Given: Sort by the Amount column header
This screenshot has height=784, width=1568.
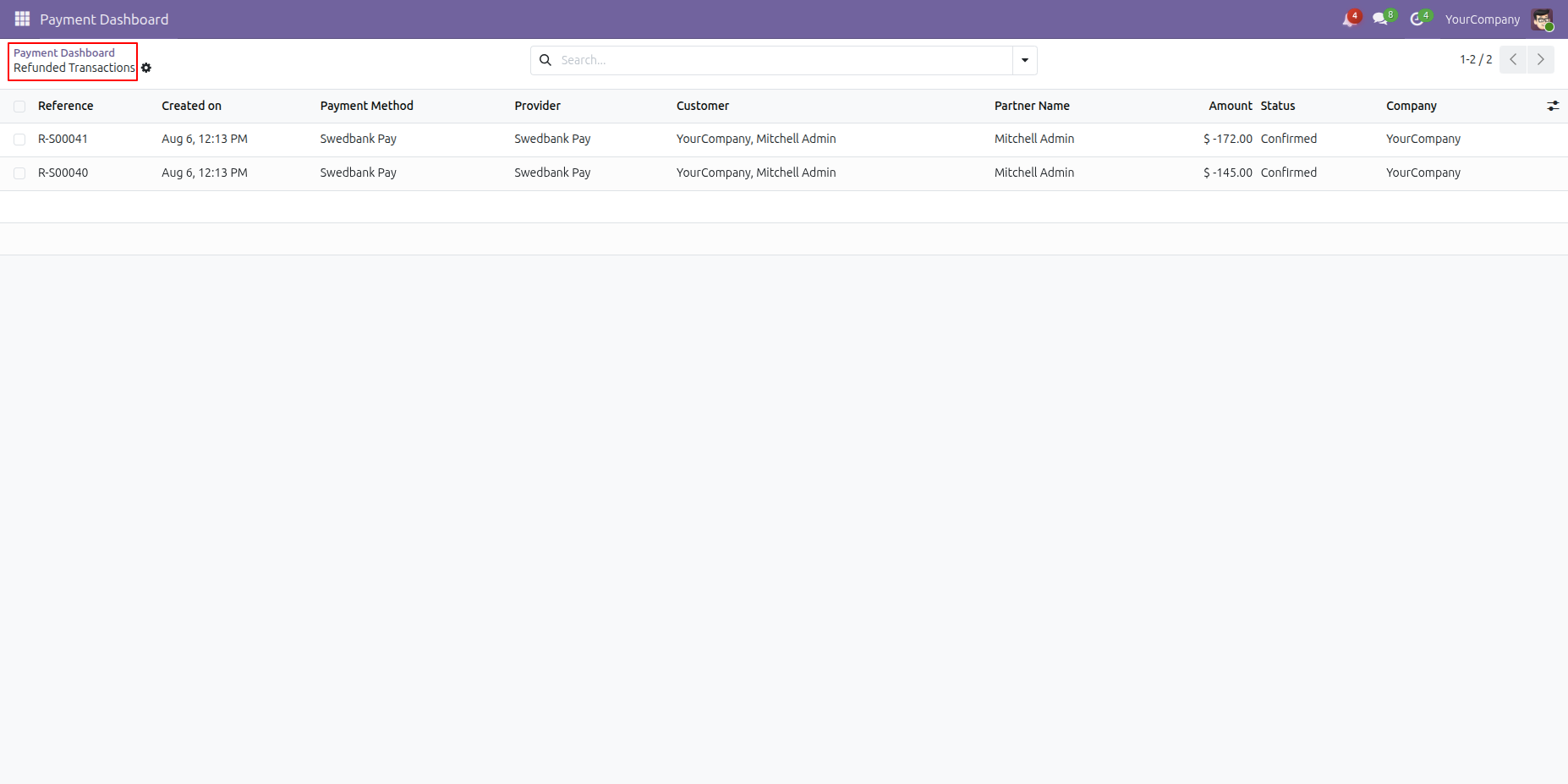Looking at the screenshot, I should point(1231,106).
